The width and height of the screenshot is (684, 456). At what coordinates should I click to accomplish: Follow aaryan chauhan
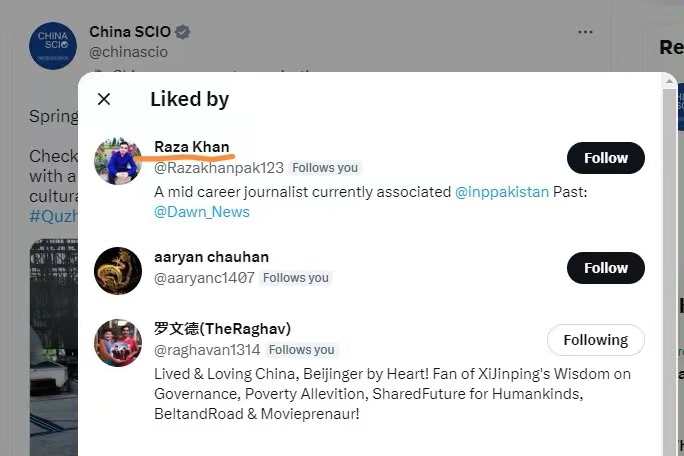pos(605,268)
